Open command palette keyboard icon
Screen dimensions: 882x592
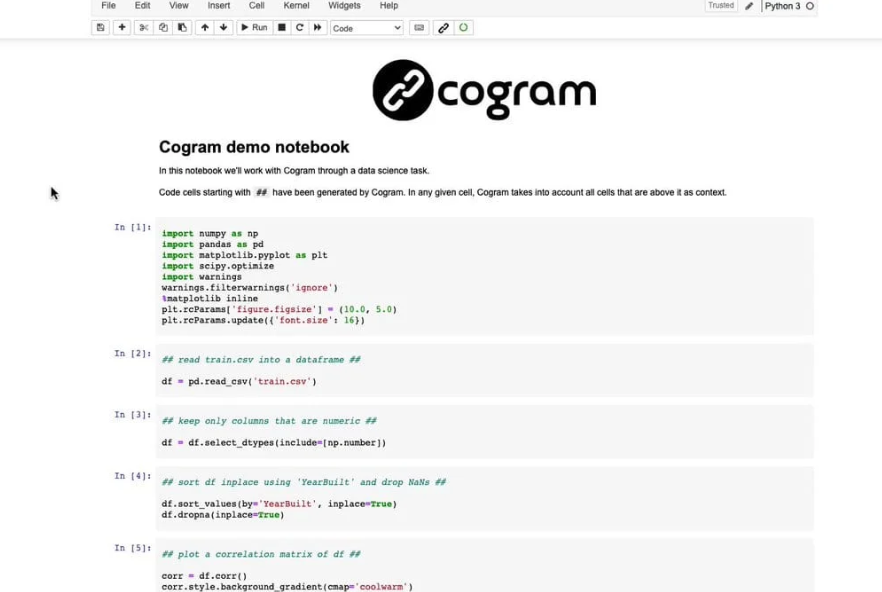tap(419, 28)
